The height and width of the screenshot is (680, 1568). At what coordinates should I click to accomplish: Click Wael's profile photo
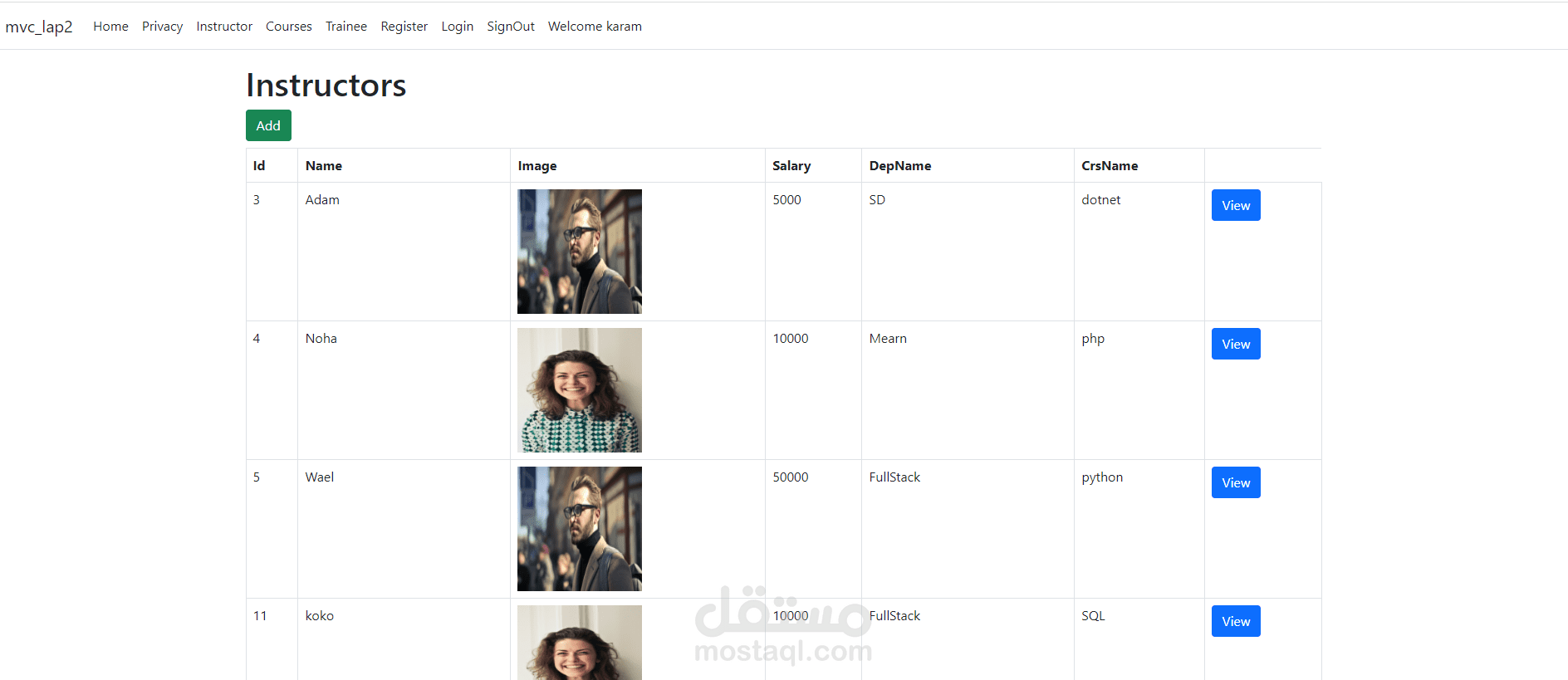click(580, 529)
